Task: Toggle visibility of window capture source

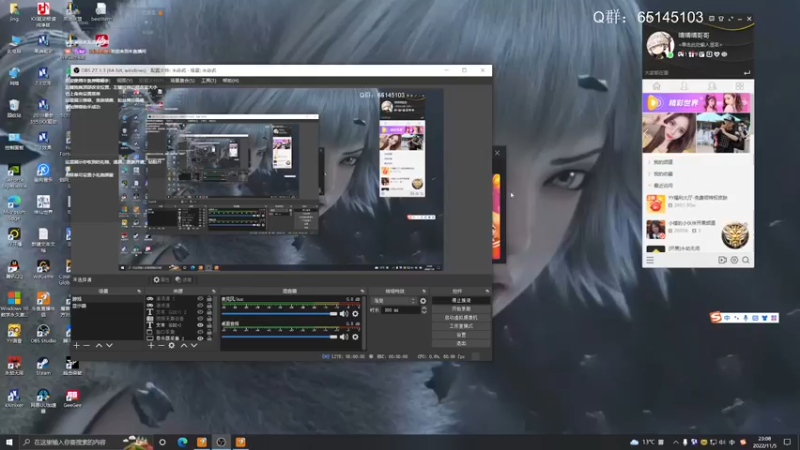Action: (x=200, y=332)
